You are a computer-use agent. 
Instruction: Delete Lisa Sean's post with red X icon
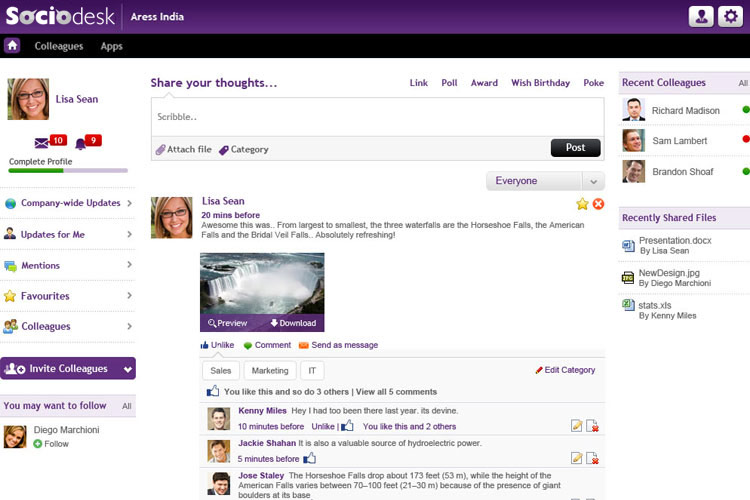click(x=598, y=204)
